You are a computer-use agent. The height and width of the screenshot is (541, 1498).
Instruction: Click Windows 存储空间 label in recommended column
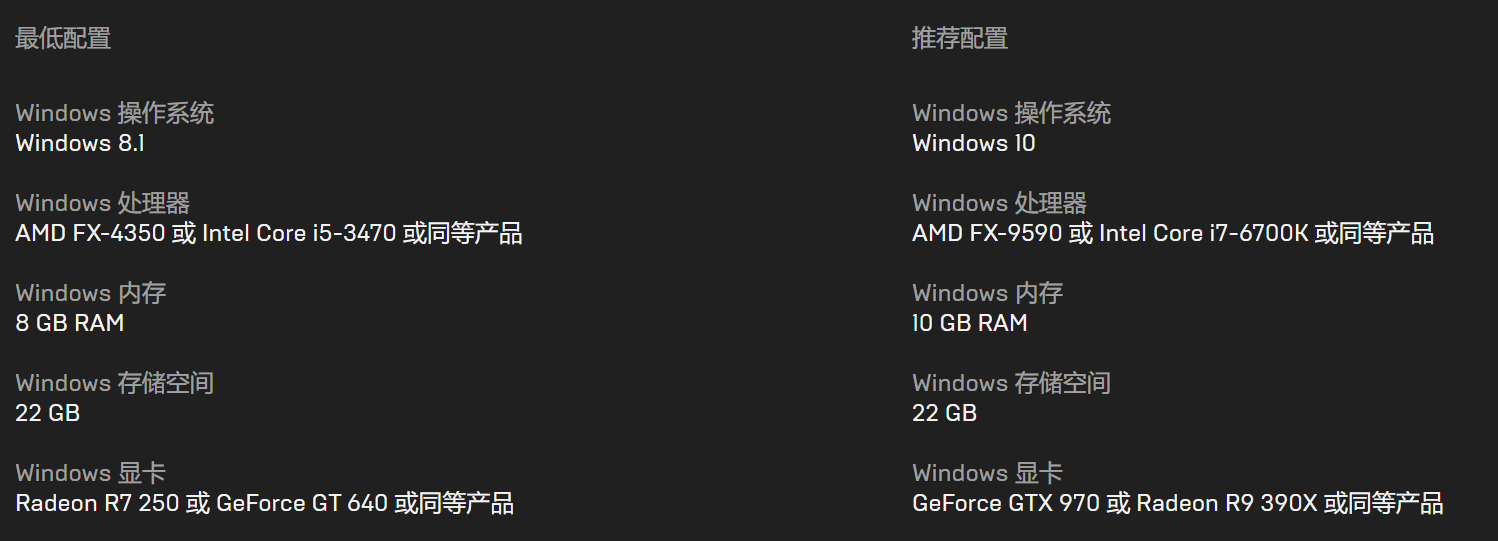tap(1012, 383)
